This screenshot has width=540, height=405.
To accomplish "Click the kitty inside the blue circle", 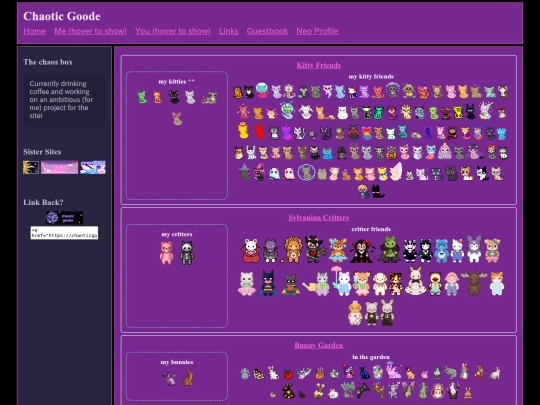I will point(306,173).
